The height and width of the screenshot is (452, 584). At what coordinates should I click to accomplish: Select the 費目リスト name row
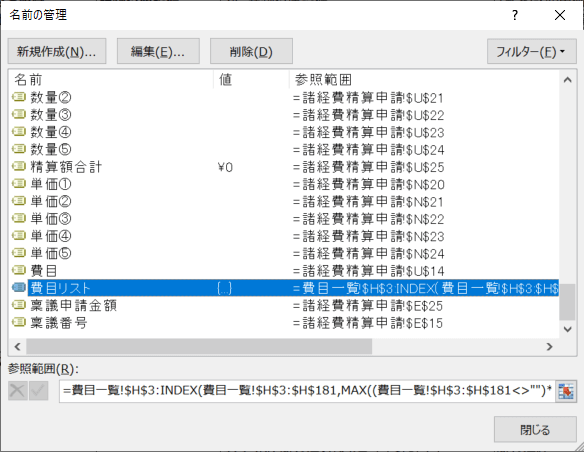284,288
